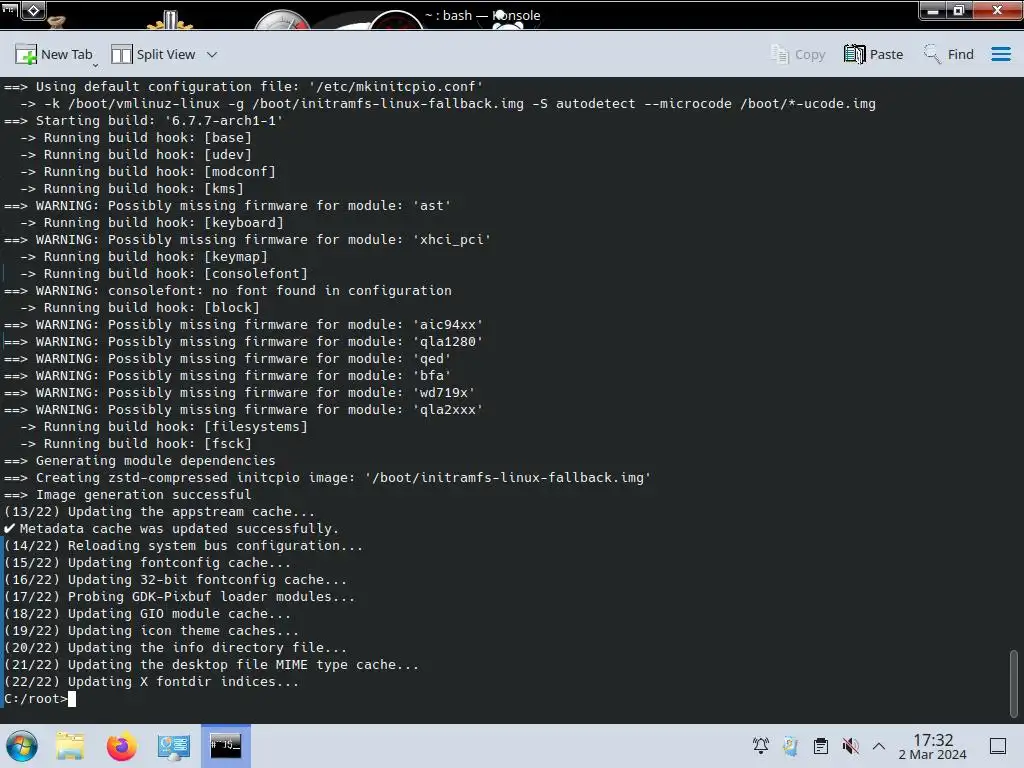Switch to the Konsole taskbar entry
Screen dimensions: 1024x768
click(x=225, y=746)
